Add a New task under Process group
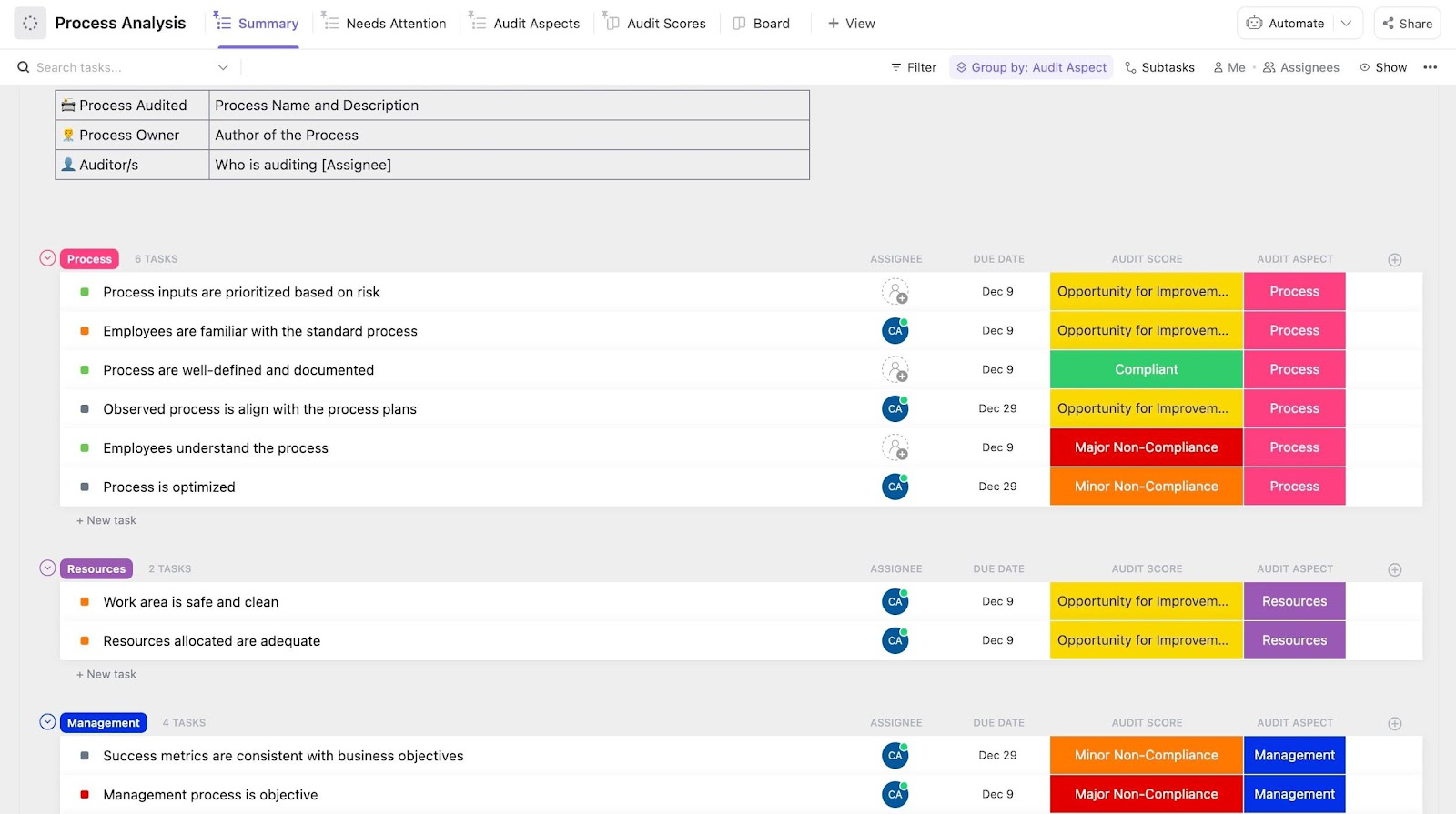The height and width of the screenshot is (814, 1456). pyautogui.click(x=107, y=521)
